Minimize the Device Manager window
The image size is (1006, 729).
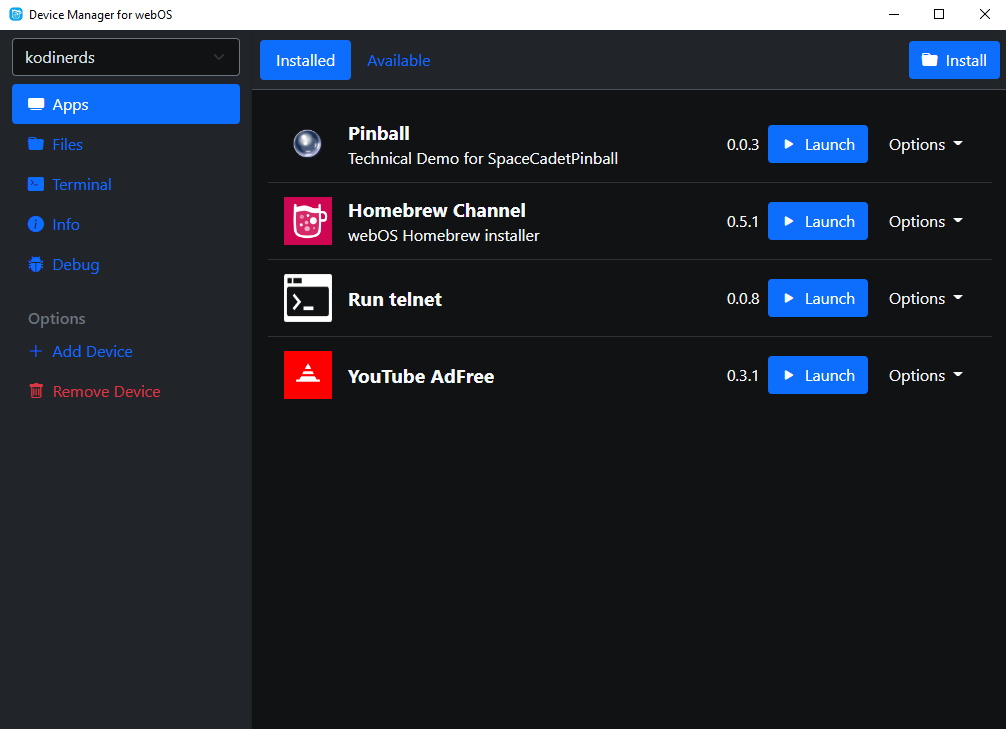pyautogui.click(x=894, y=14)
